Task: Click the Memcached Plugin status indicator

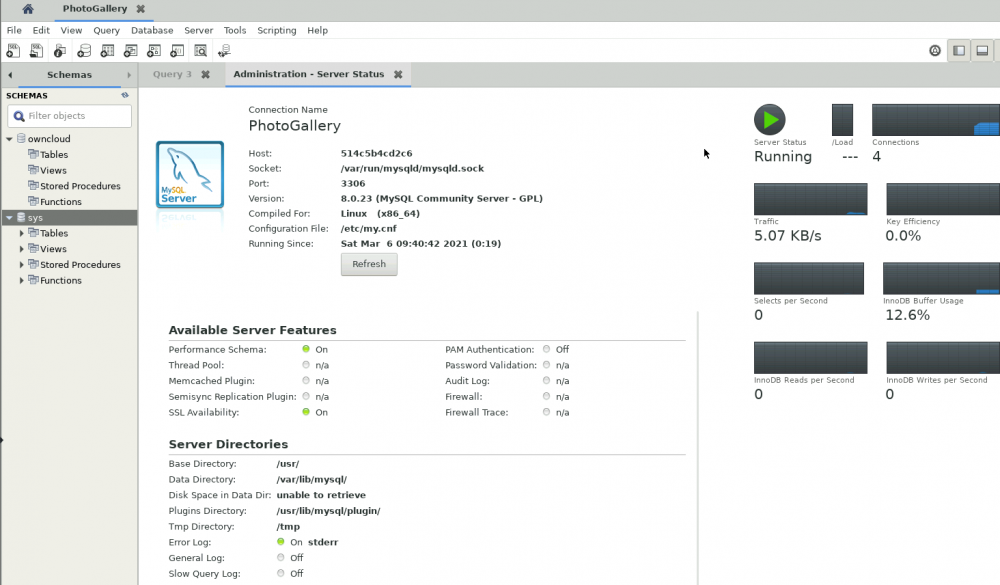Action: pyautogui.click(x=306, y=380)
